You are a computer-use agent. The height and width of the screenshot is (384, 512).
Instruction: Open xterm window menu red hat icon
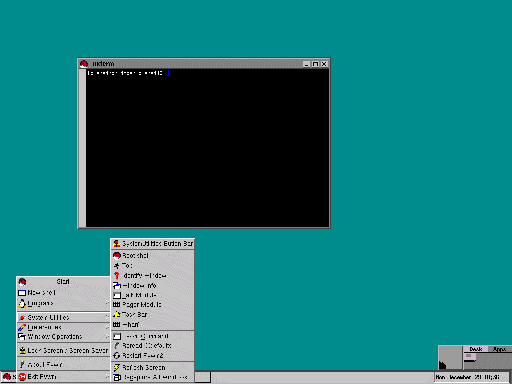coord(84,64)
